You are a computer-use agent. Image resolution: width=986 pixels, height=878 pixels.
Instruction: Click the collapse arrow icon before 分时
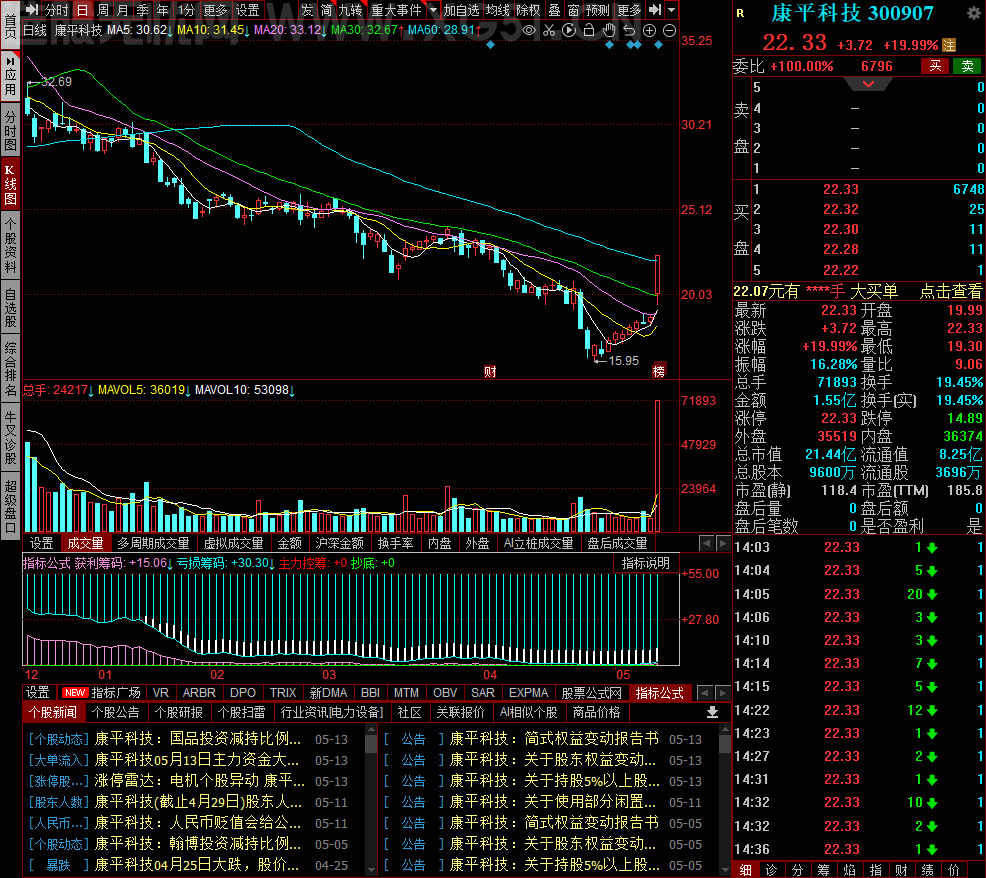(x=31, y=9)
